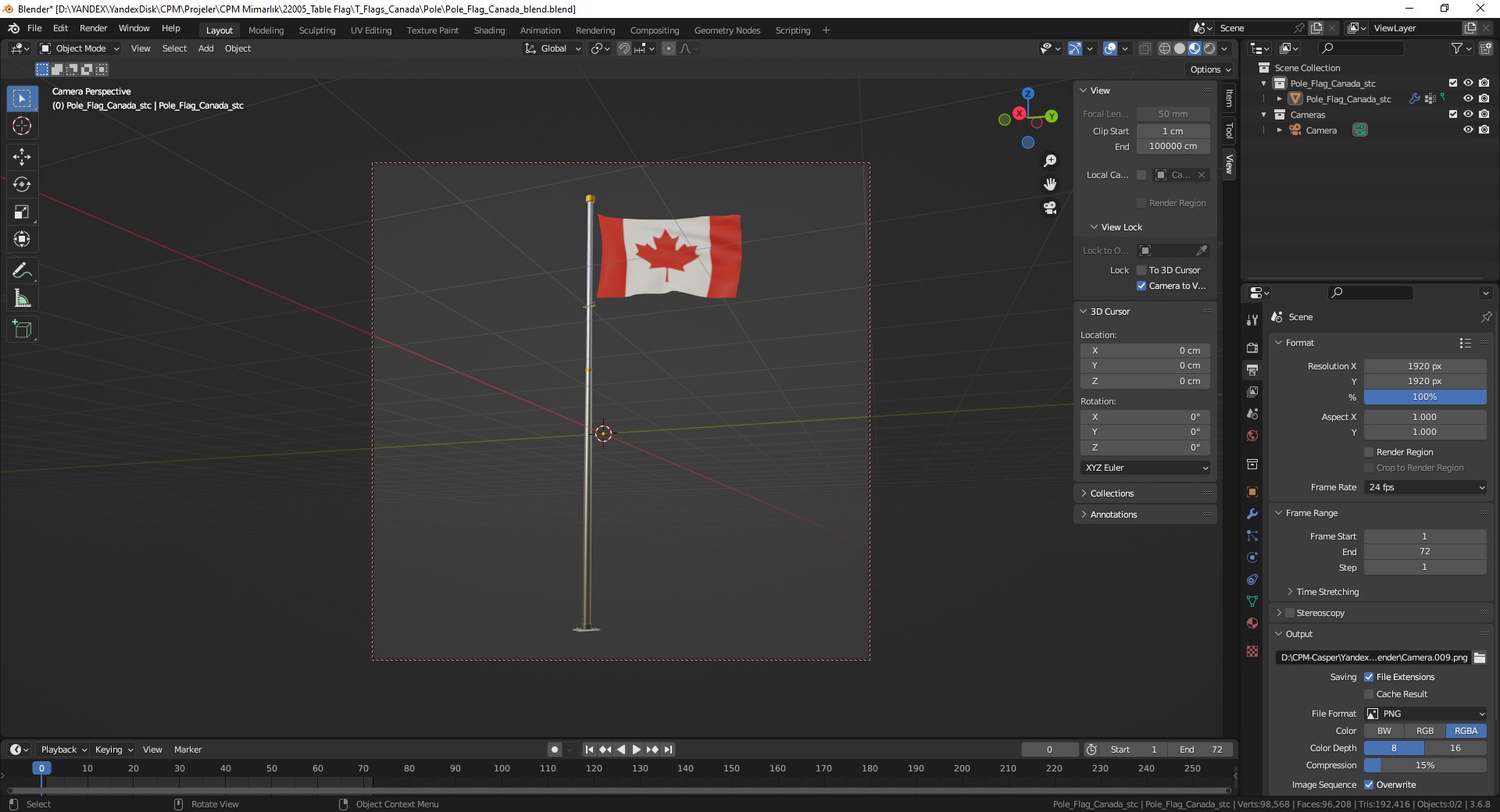Play the animation forward

tap(636, 750)
